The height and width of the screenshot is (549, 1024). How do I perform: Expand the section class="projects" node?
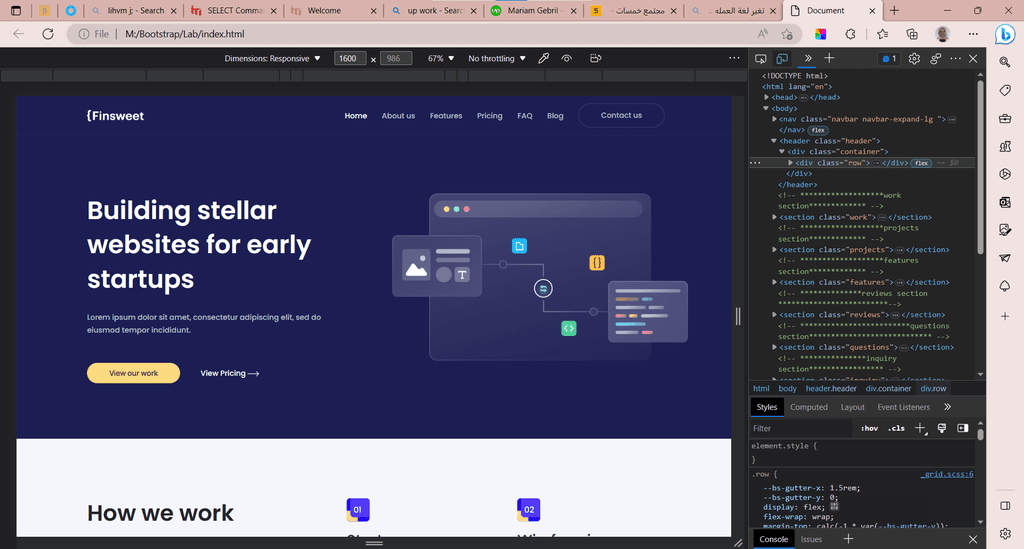[x=775, y=250]
